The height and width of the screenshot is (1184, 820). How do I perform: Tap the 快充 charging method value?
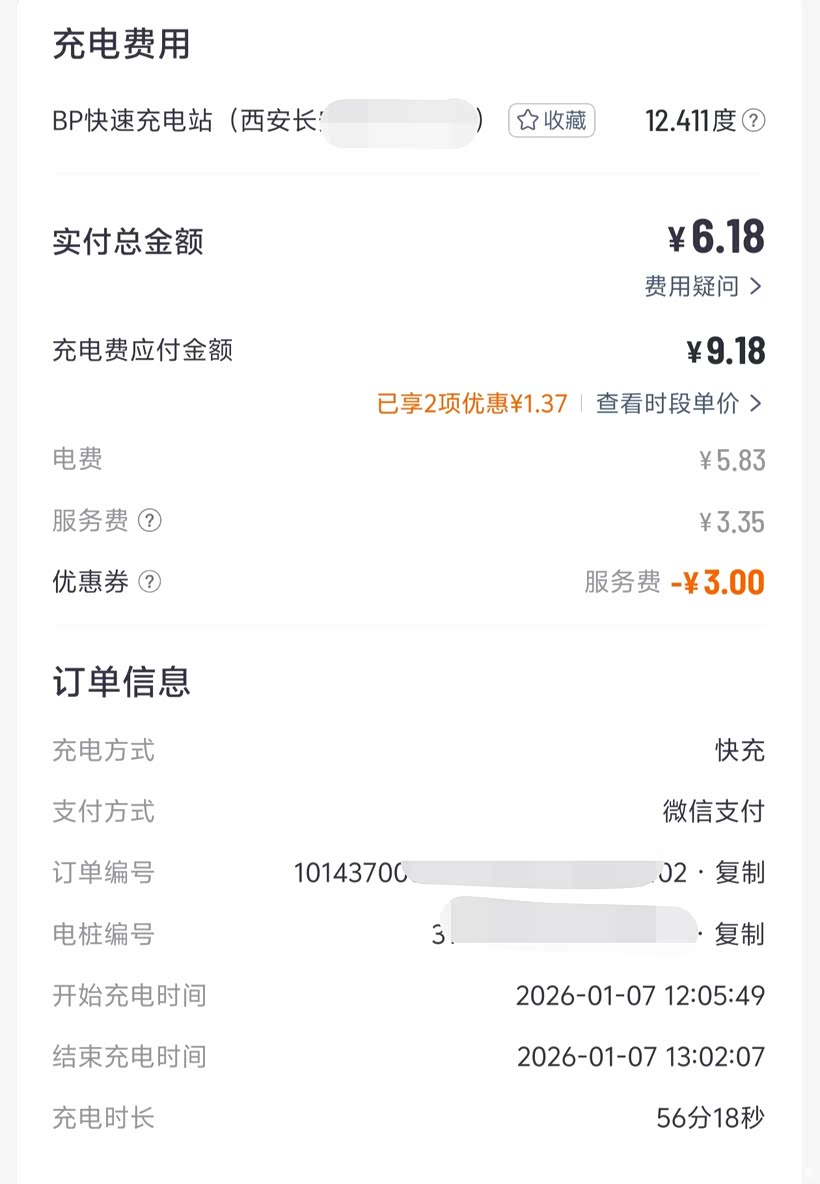(x=740, y=751)
